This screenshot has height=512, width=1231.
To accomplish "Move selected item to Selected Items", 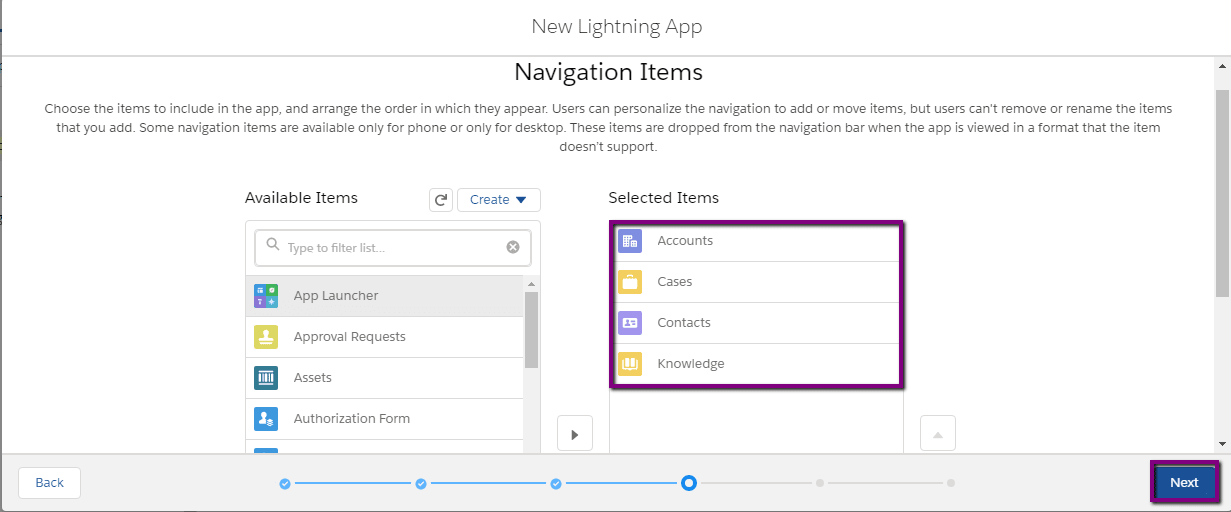I will click(x=575, y=434).
